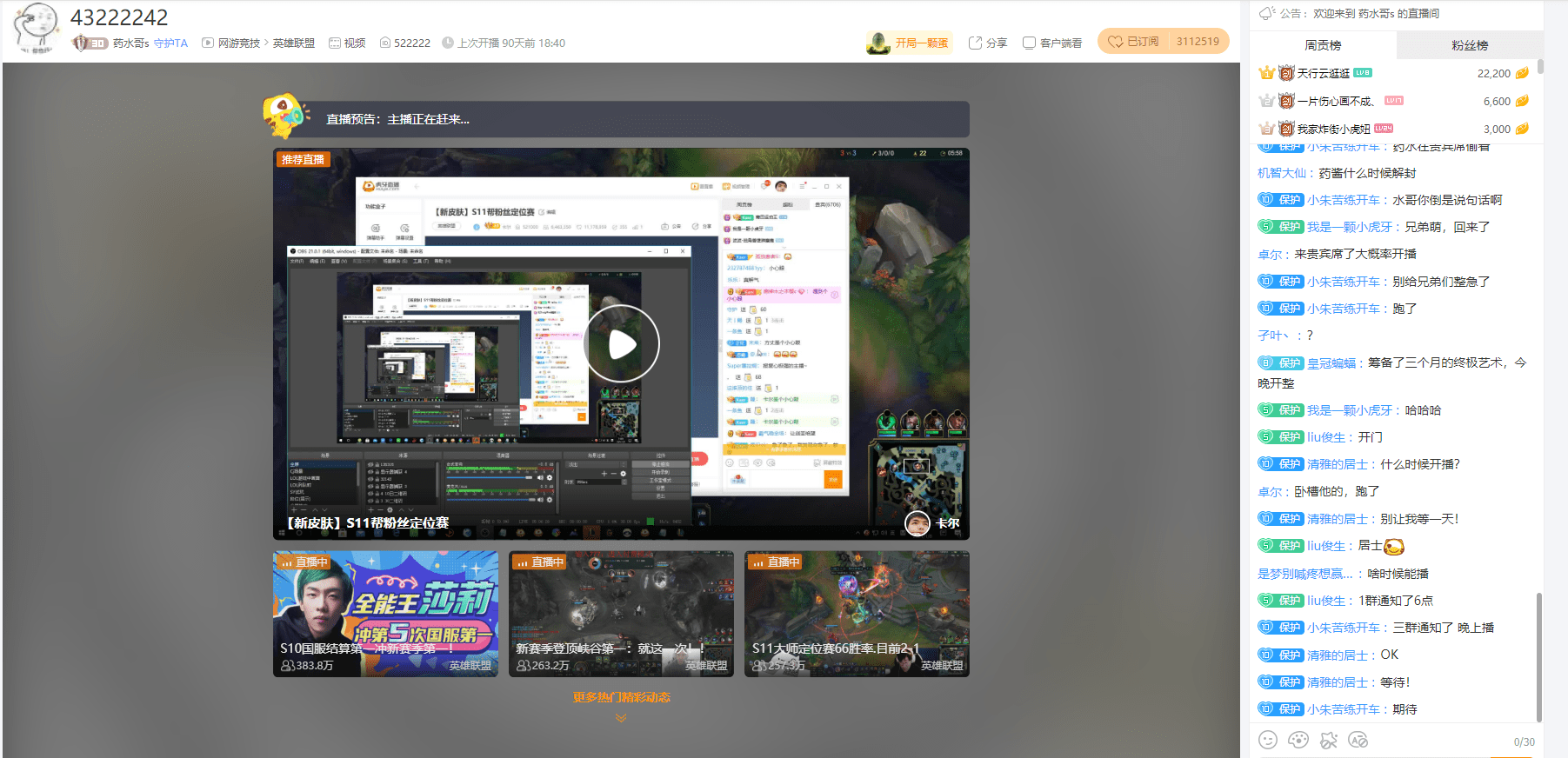Click the 守护TA link
Screen dimensions: 1568x758
pyautogui.click(x=170, y=43)
